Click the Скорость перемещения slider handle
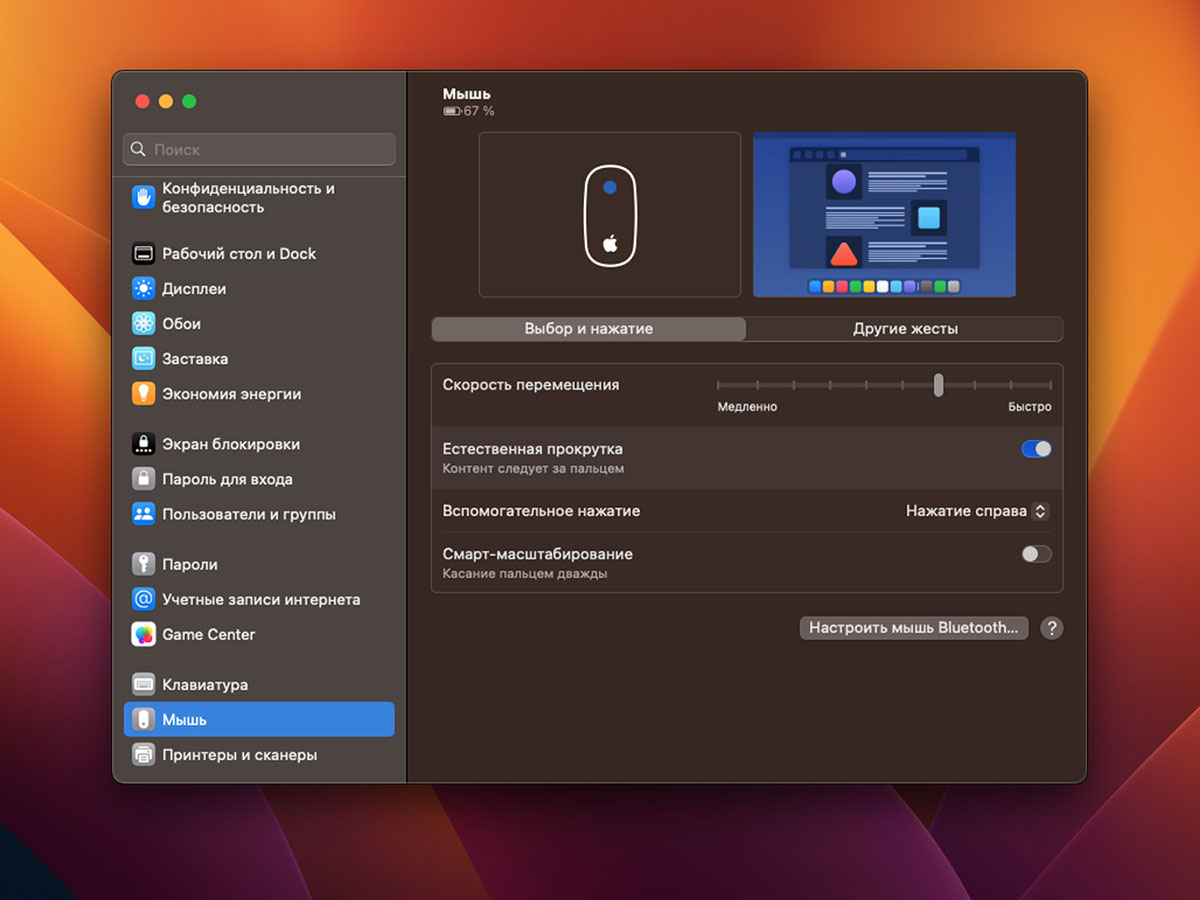1200x900 pixels. [938, 385]
